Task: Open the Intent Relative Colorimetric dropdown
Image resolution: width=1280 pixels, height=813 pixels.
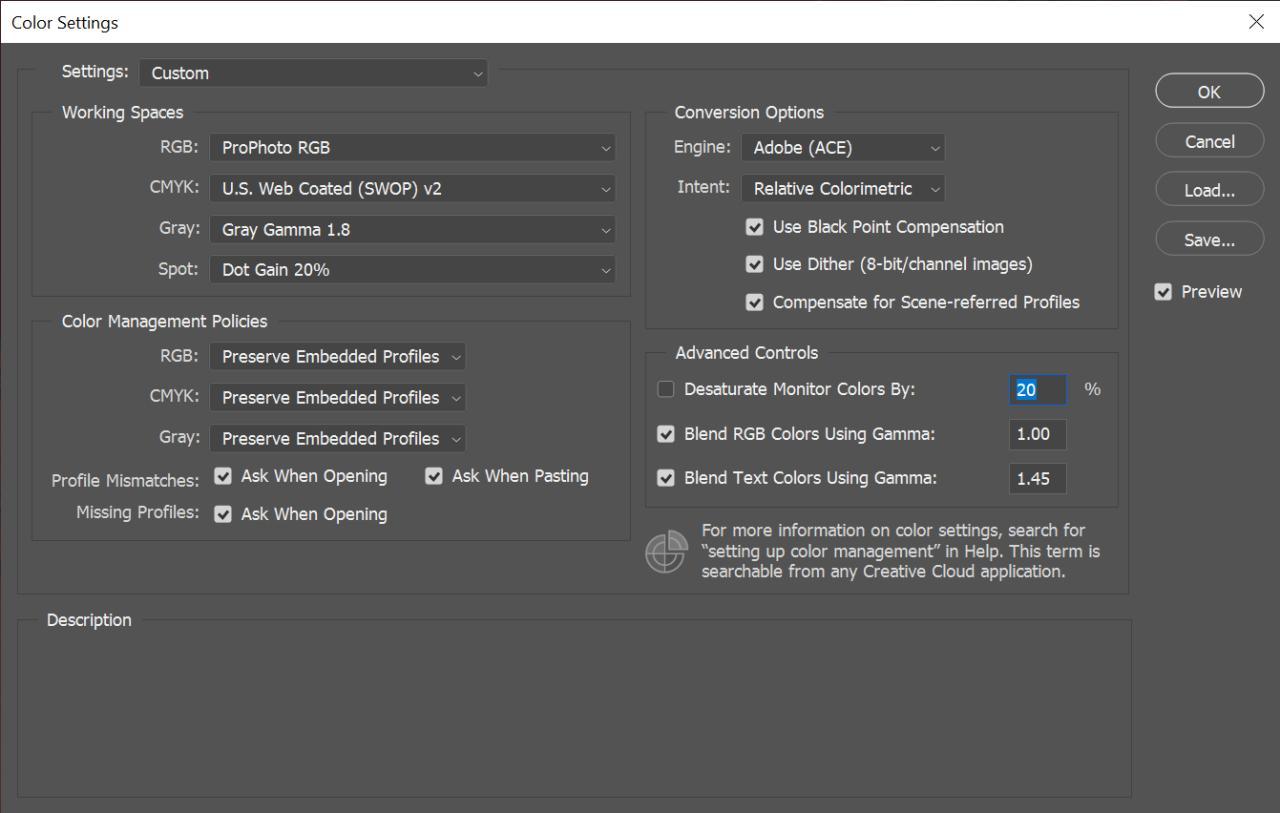Action: 842,189
